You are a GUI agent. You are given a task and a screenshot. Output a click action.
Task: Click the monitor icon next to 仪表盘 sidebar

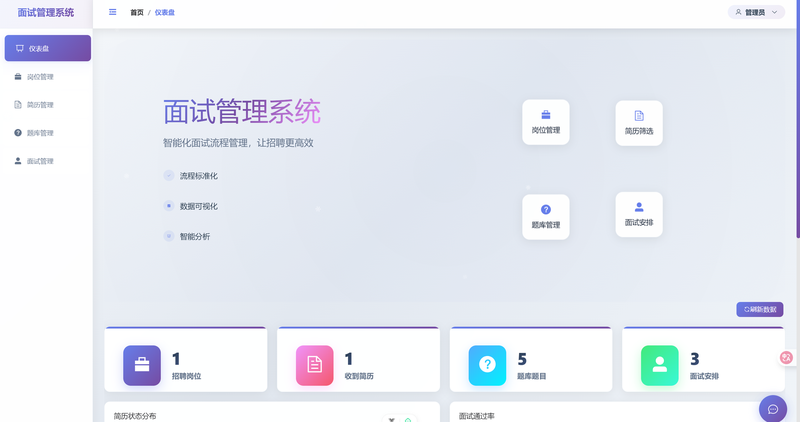tap(20, 48)
